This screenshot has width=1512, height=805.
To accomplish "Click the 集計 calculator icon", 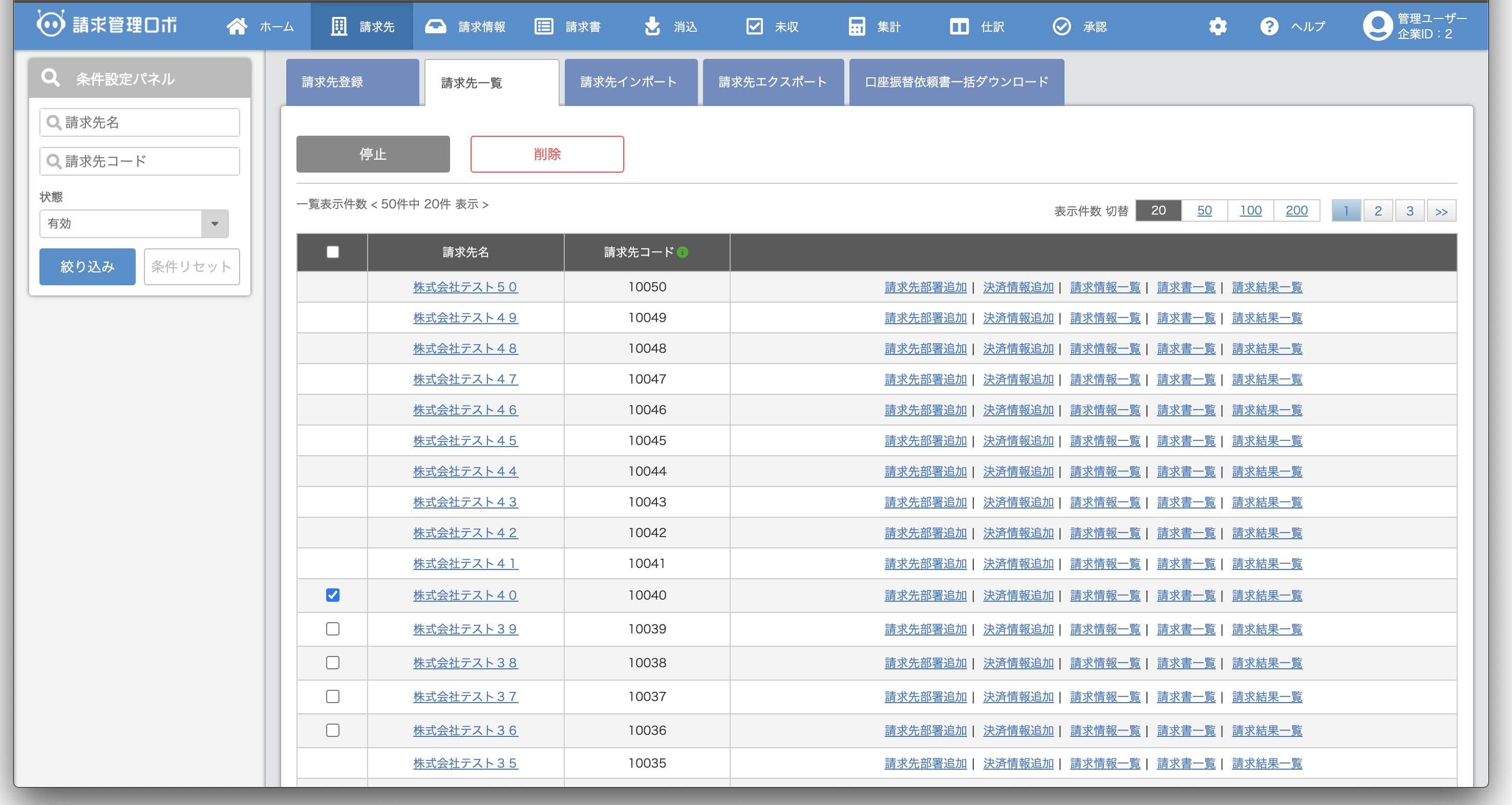I will pyautogui.click(x=857, y=27).
